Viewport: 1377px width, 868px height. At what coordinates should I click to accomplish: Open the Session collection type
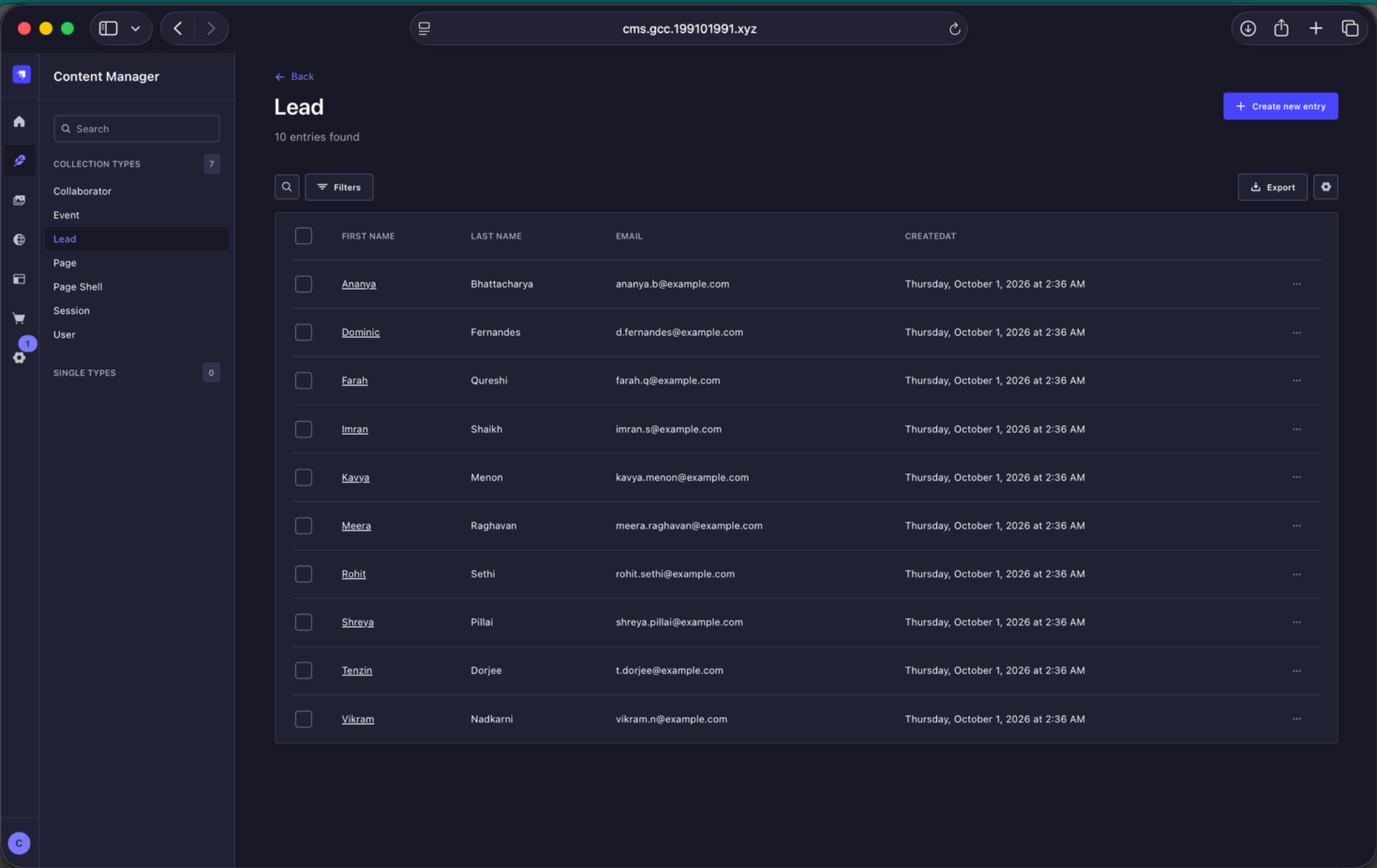coord(71,311)
